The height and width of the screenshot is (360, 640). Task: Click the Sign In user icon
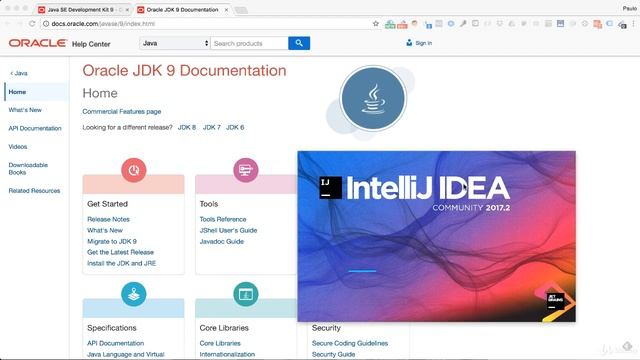coord(409,42)
